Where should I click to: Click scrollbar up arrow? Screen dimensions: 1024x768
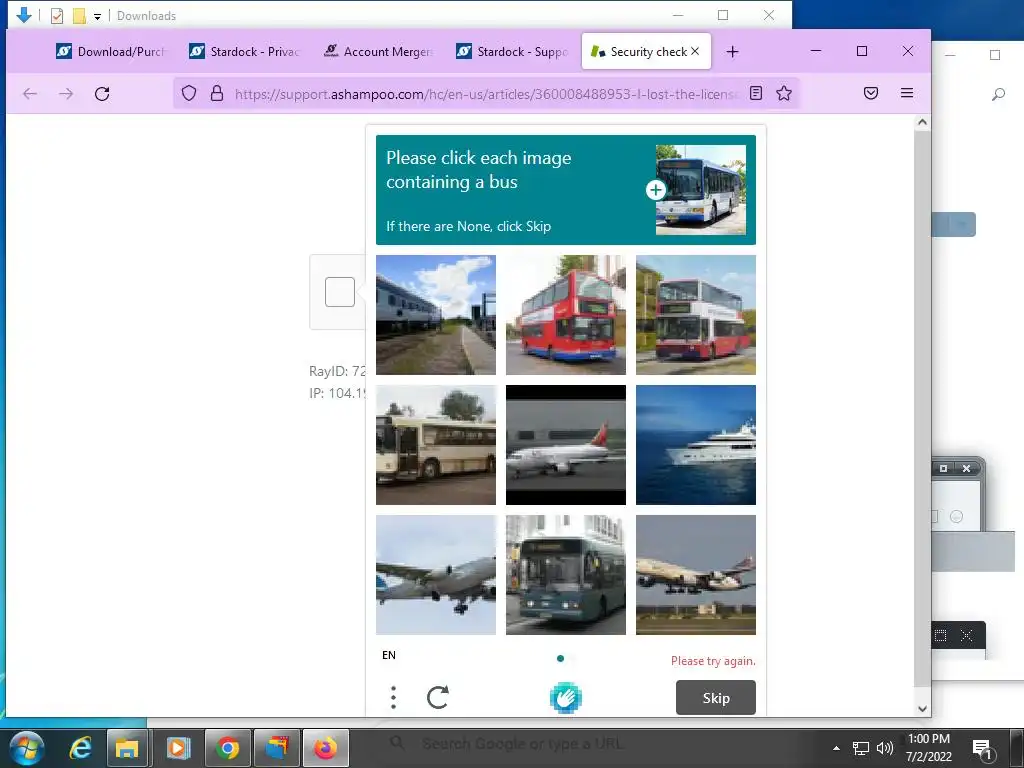pos(922,122)
